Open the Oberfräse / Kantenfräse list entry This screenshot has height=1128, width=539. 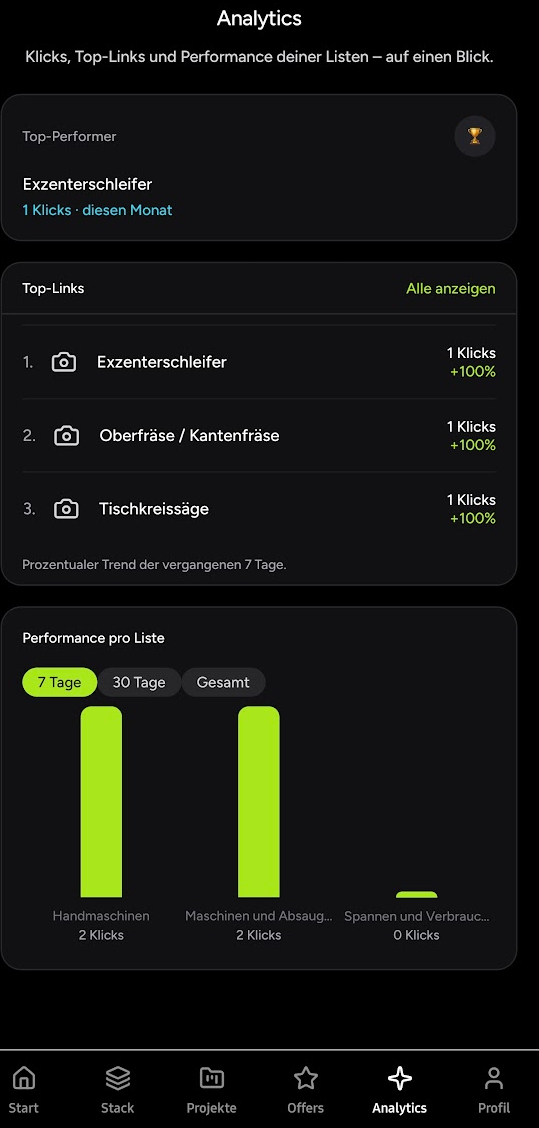pyautogui.click(x=259, y=436)
